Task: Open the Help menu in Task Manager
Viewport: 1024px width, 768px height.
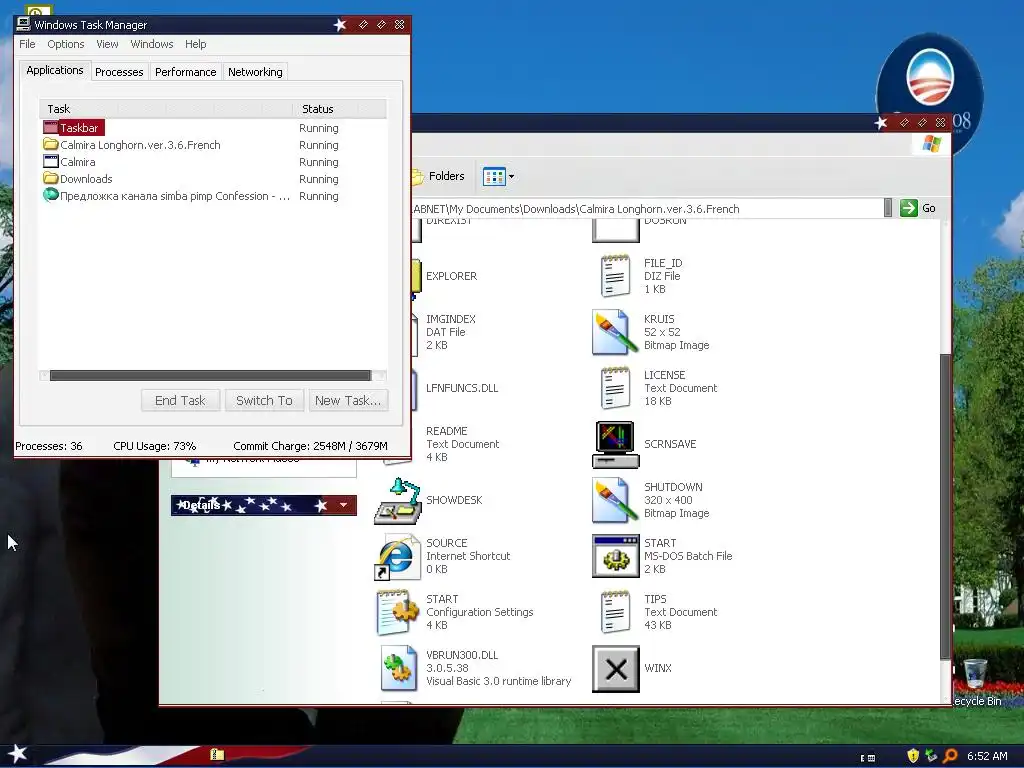Action: click(x=195, y=44)
